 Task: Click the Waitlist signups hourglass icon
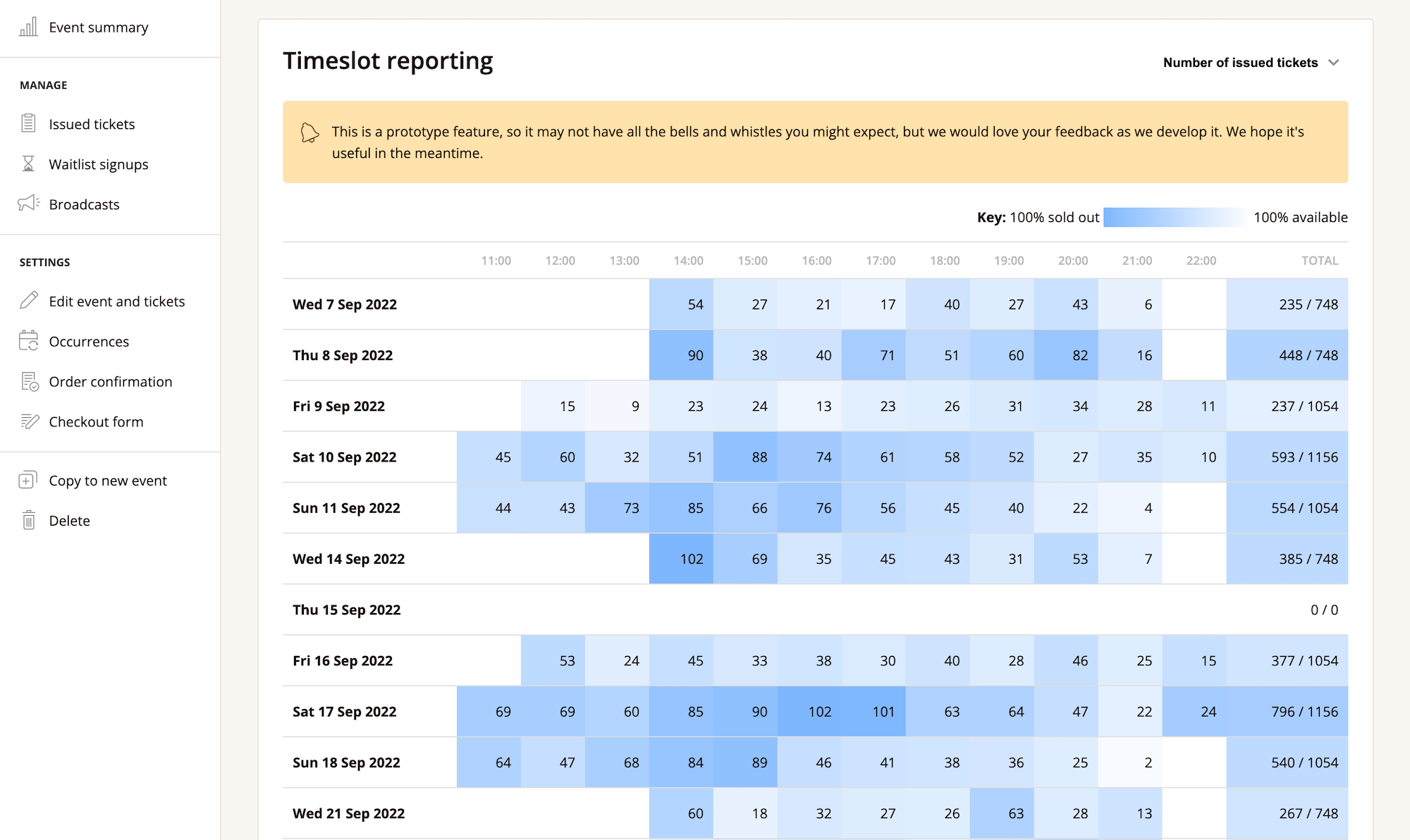coord(28,163)
